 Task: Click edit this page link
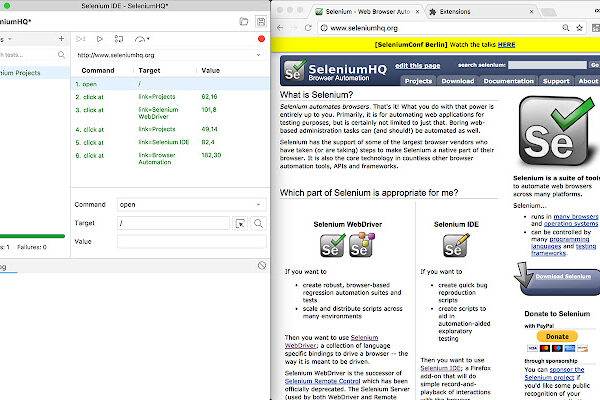tap(417, 66)
